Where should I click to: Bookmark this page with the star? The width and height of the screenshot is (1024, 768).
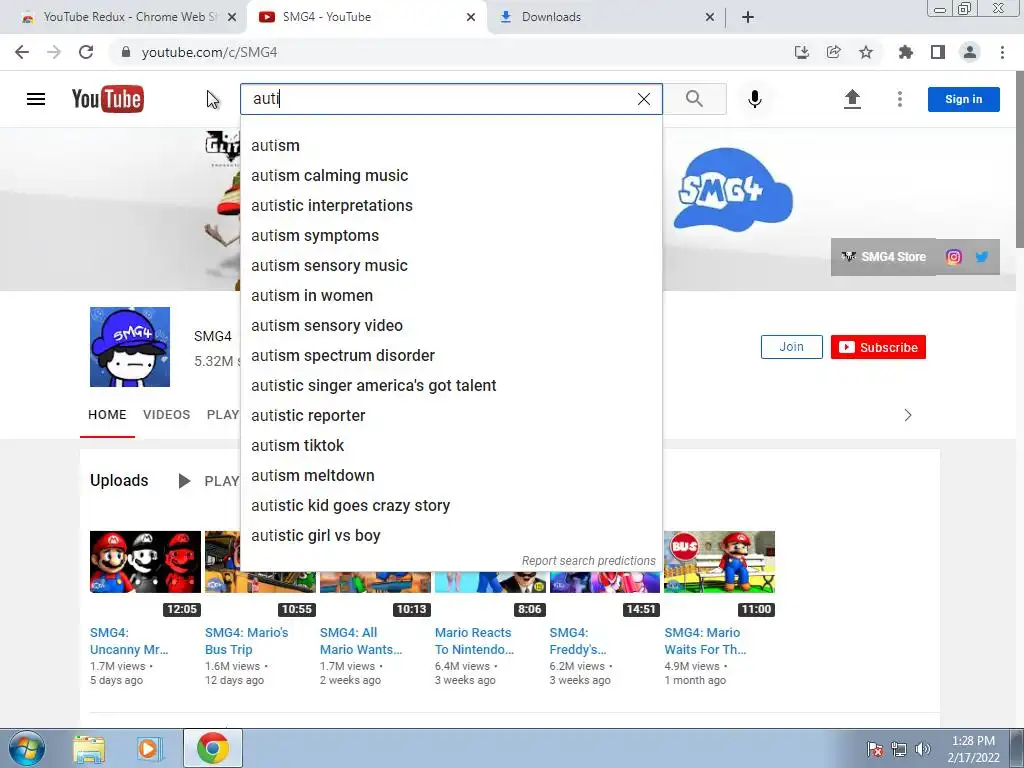(866, 52)
